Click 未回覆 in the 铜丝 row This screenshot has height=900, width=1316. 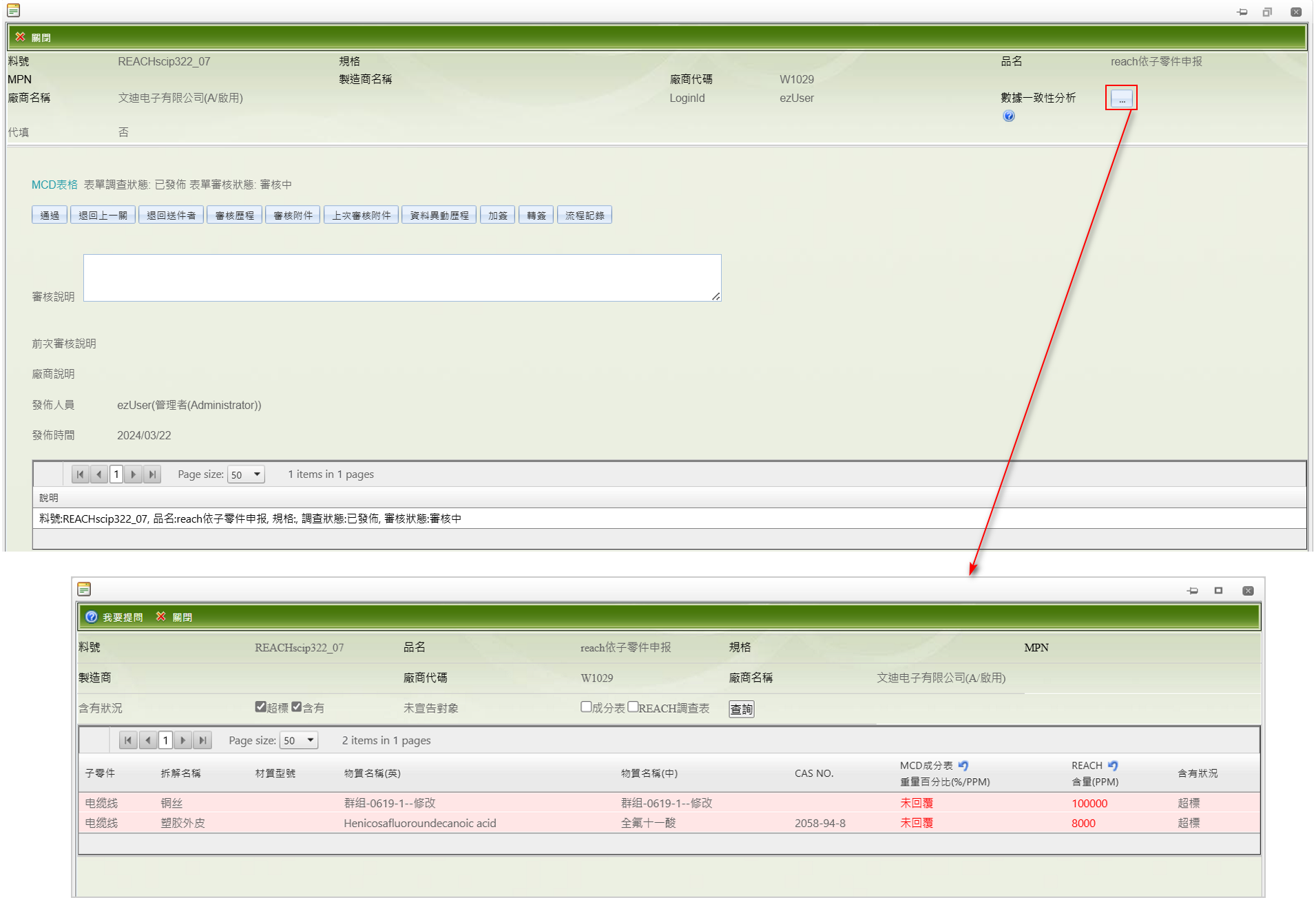point(917,803)
